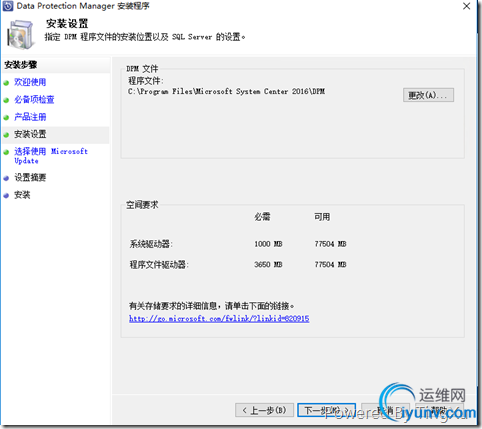
Task: Click the setup disc icon in header
Action: 21,34
